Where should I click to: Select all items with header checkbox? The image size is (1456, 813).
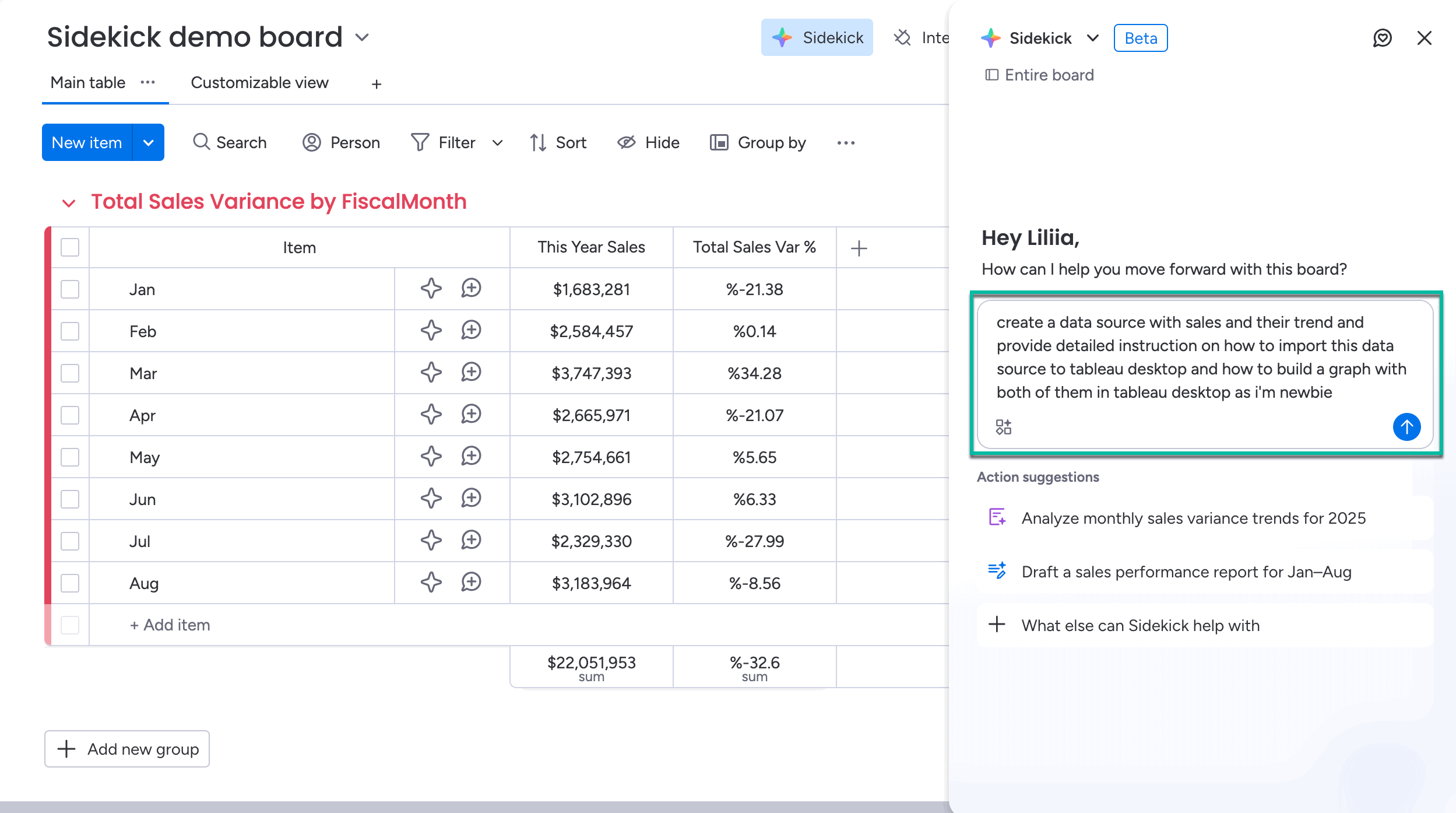70,247
